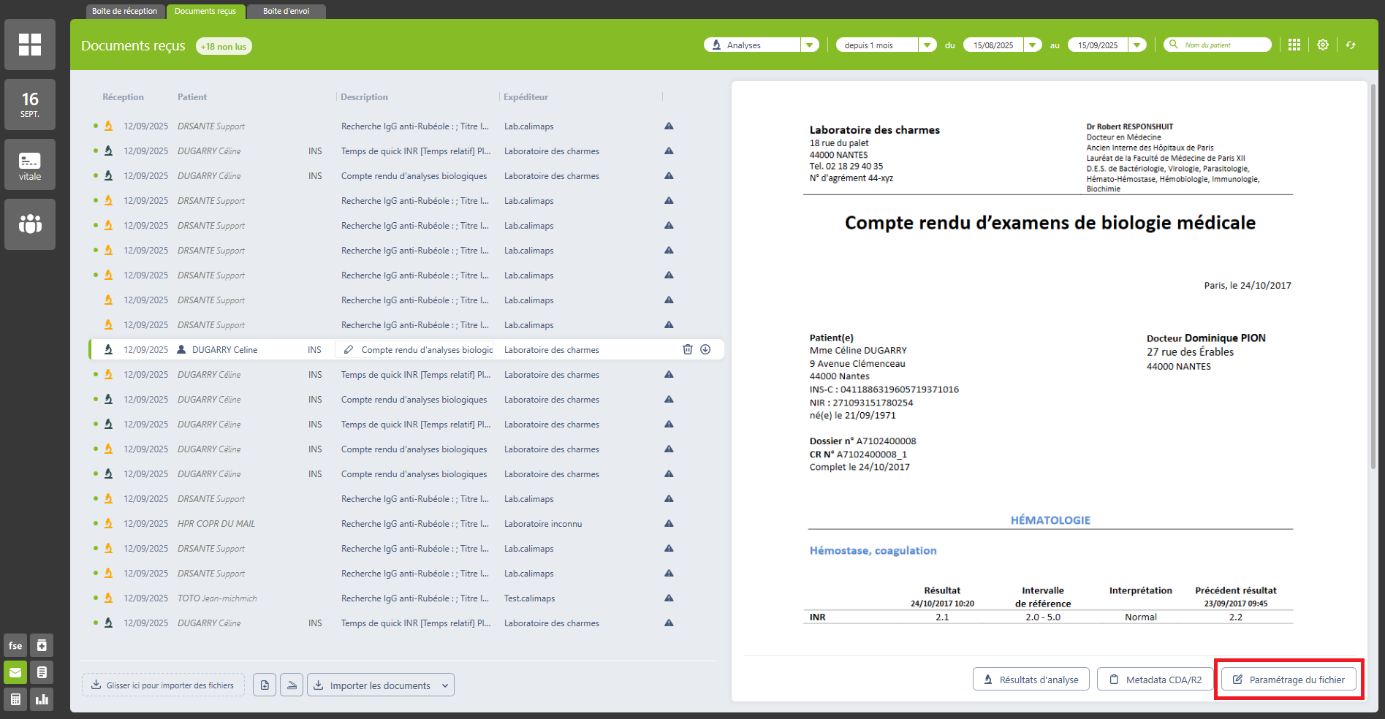Screen dimensions: 1385x719
Task: Click the scanner import icon button
Action: pyautogui.click(x=291, y=685)
